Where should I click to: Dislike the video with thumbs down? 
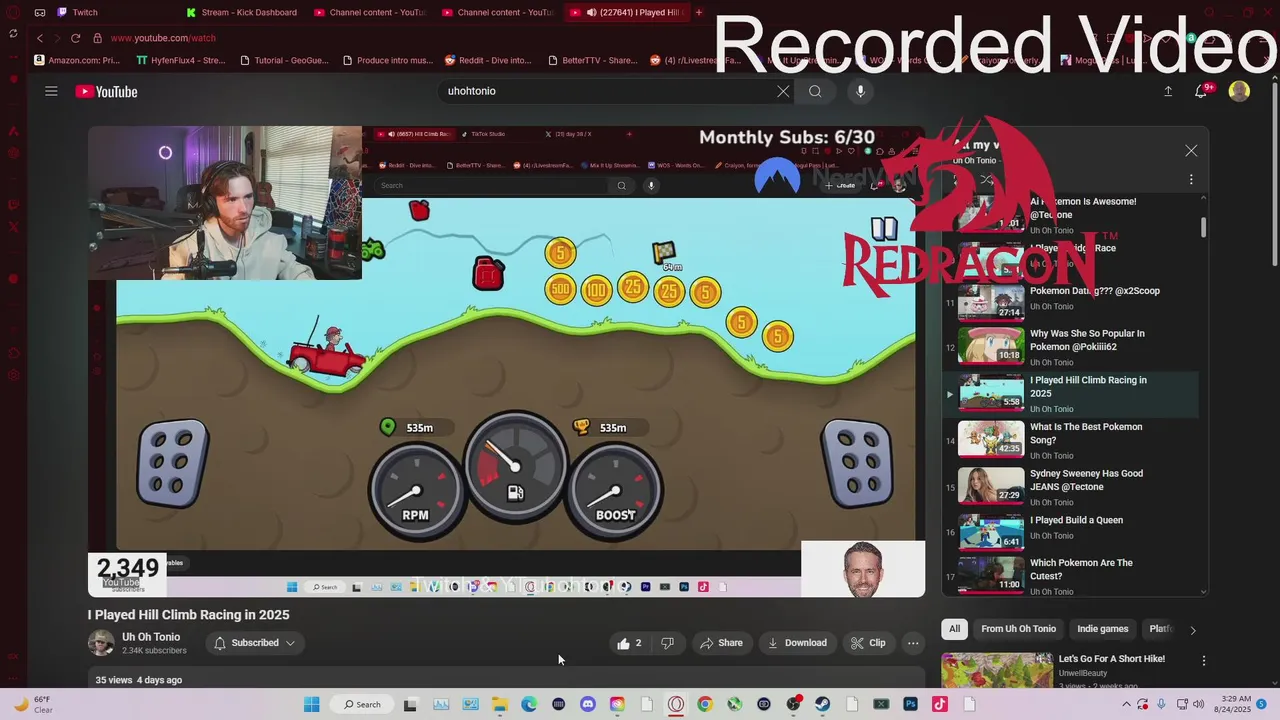[x=667, y=643]
